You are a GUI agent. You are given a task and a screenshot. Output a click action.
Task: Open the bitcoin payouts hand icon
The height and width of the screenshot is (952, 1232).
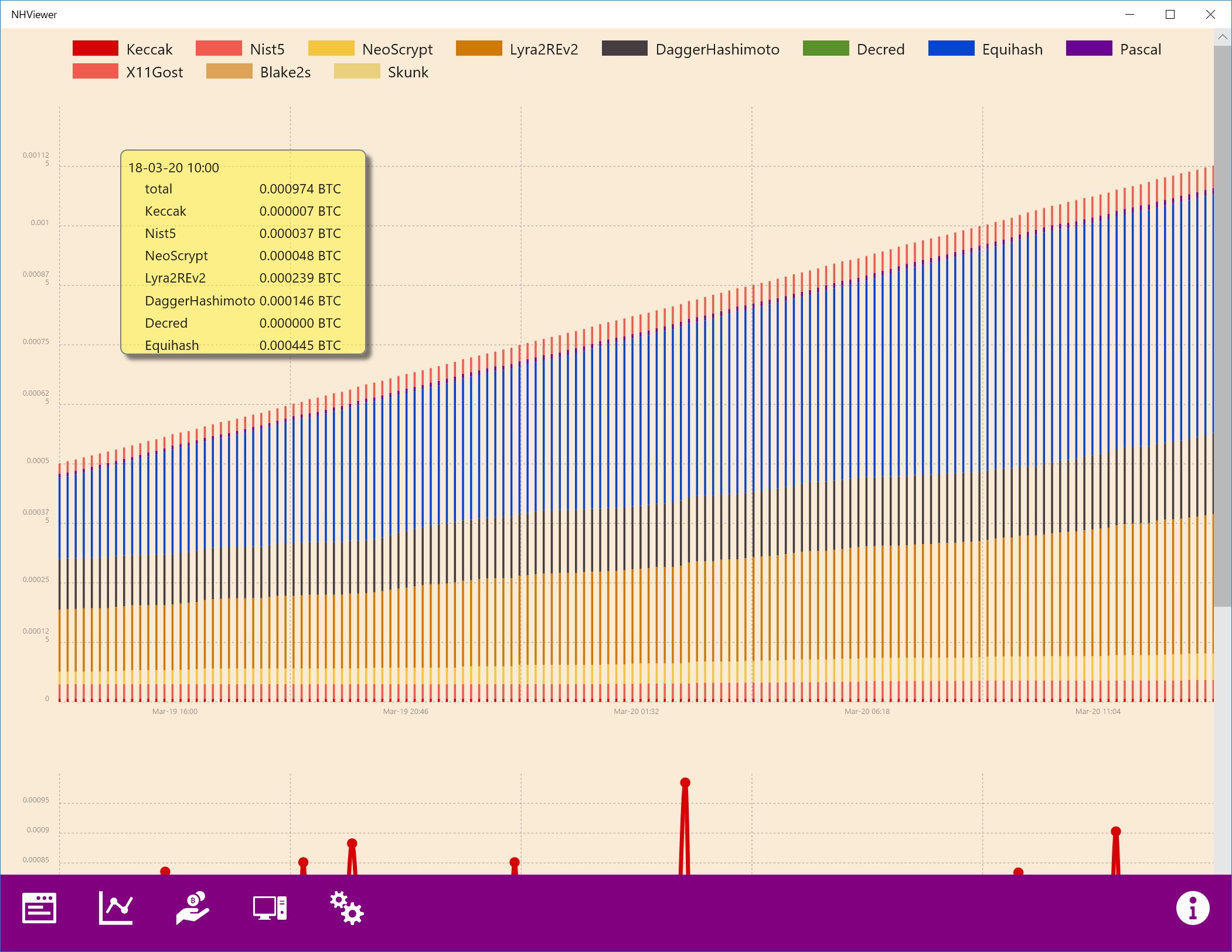193,908
